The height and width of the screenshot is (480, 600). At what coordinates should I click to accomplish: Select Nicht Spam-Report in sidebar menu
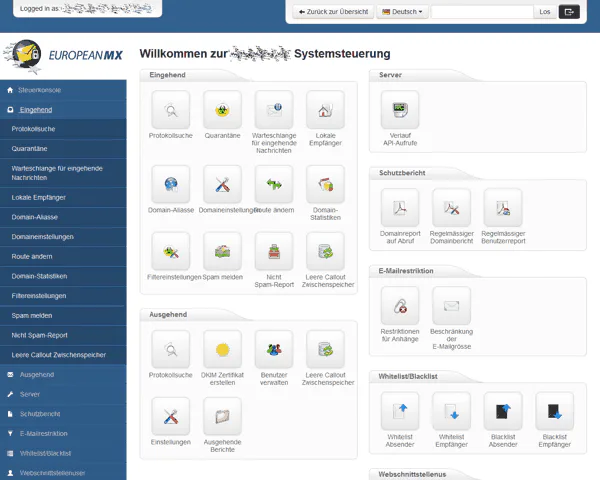click(x=63, y=335)
